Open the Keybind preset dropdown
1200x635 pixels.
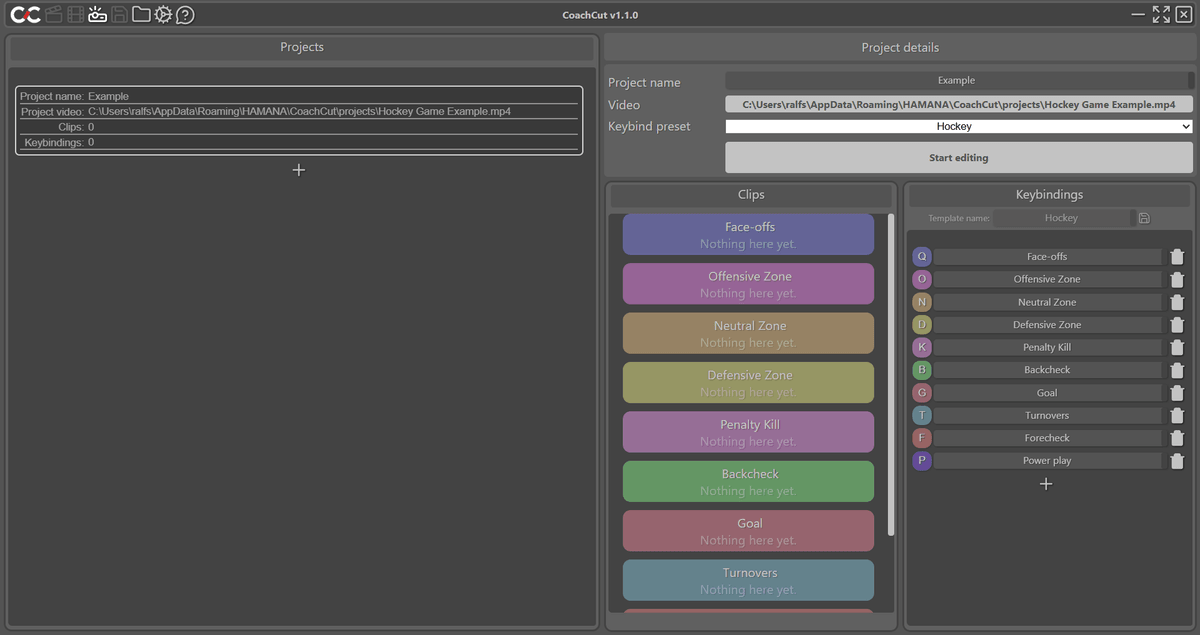pyautogui.click(x=957, y=126)
